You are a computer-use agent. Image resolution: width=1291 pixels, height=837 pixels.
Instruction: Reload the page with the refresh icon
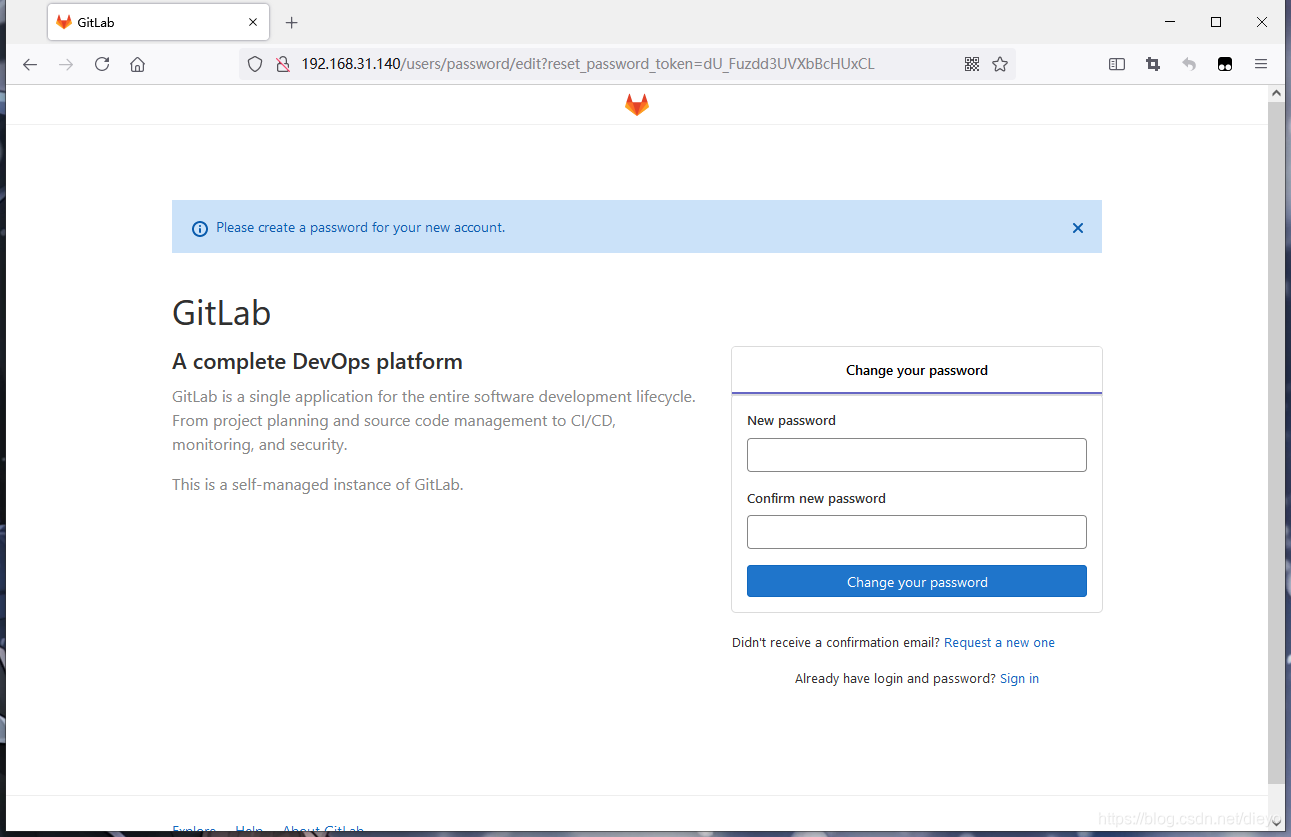pos(102,64)
